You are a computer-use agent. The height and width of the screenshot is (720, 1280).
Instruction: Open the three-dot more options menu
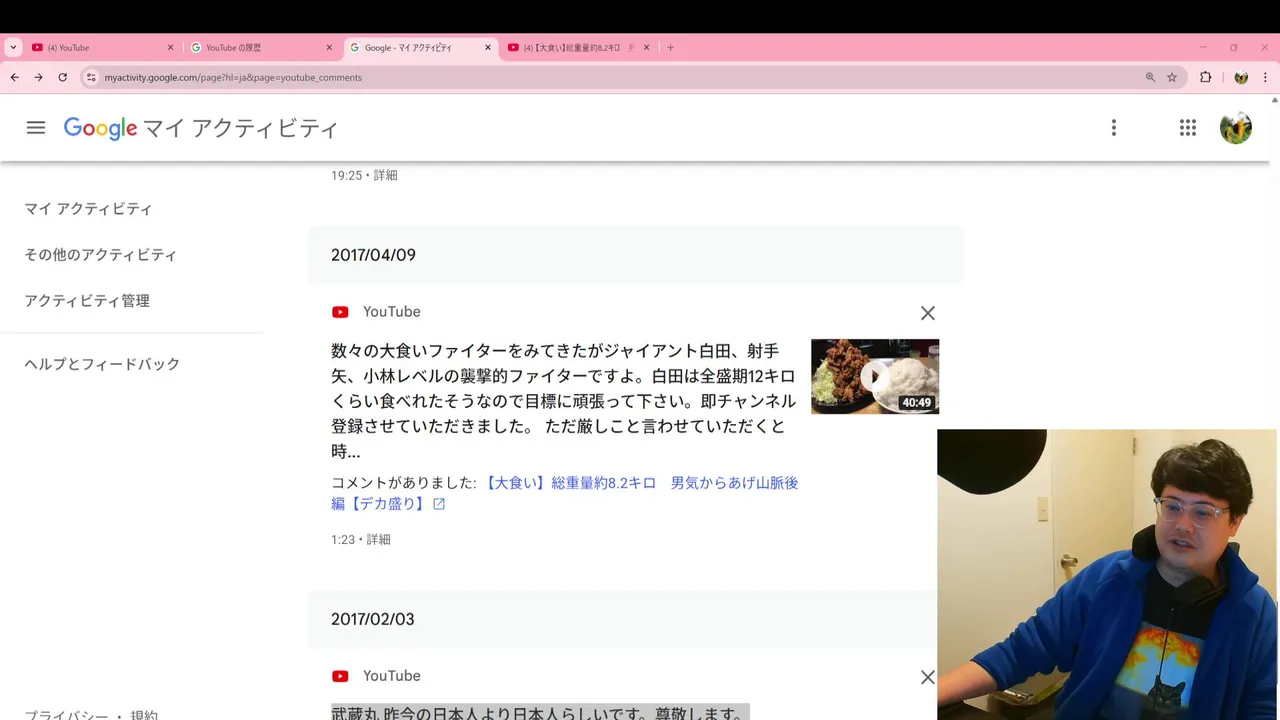1114,128
